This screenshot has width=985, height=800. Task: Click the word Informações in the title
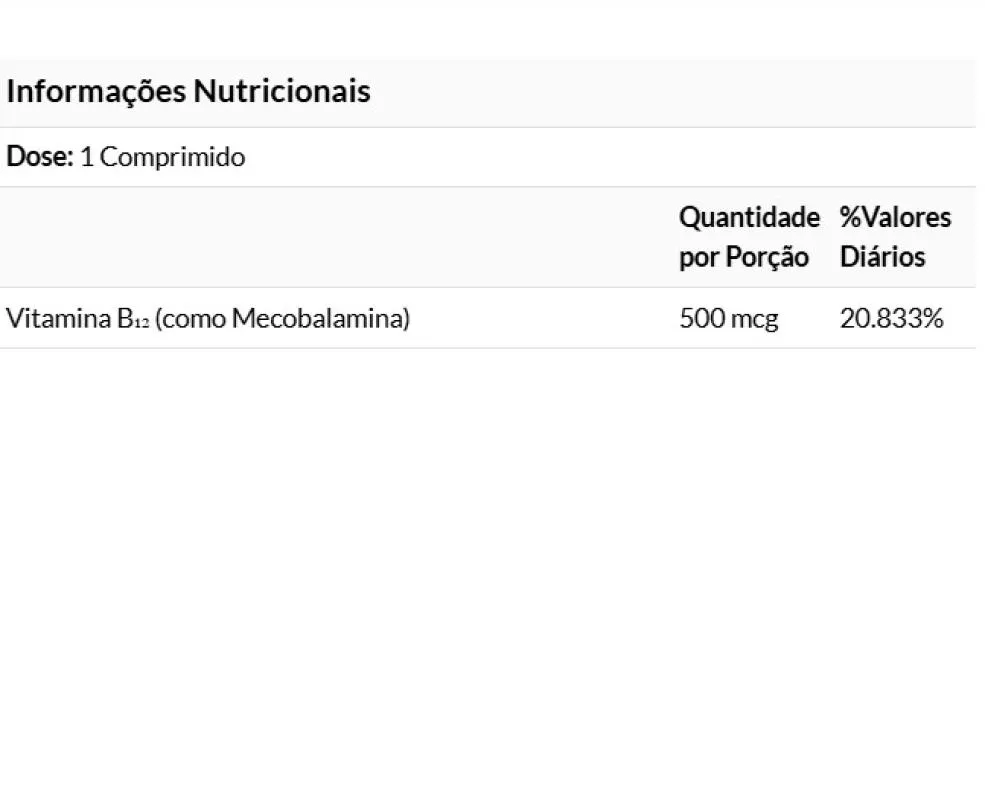[96, 92]
